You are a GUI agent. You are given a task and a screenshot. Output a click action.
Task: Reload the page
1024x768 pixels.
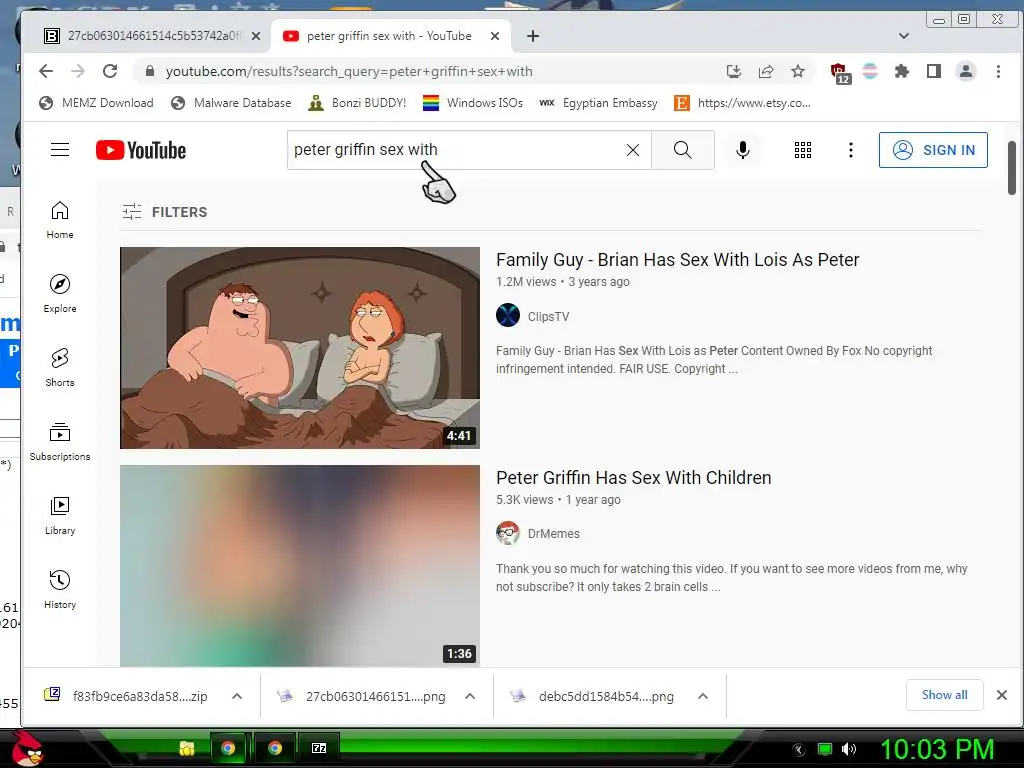pos(110,71)
